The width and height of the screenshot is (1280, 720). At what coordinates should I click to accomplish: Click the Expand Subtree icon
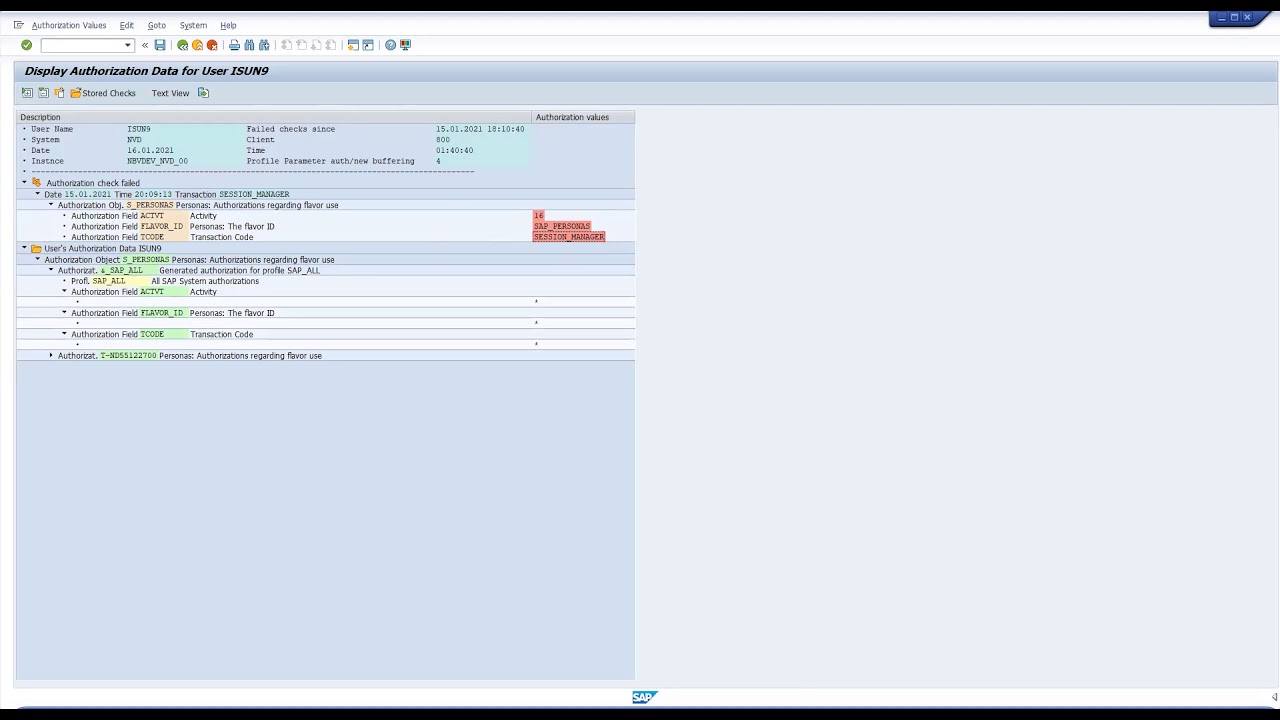coord(27,93)
